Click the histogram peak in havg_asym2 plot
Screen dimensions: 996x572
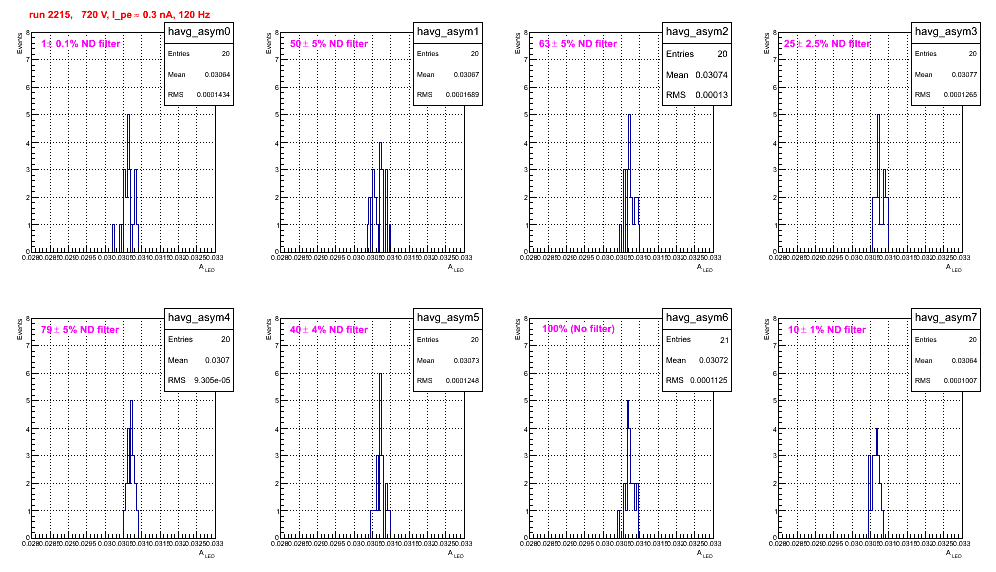(629, 116)
